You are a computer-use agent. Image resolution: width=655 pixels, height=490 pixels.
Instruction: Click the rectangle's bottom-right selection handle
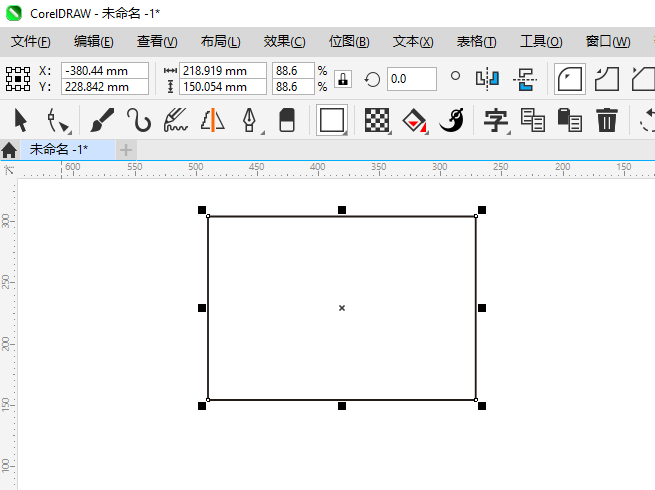[x=482, y=406]
